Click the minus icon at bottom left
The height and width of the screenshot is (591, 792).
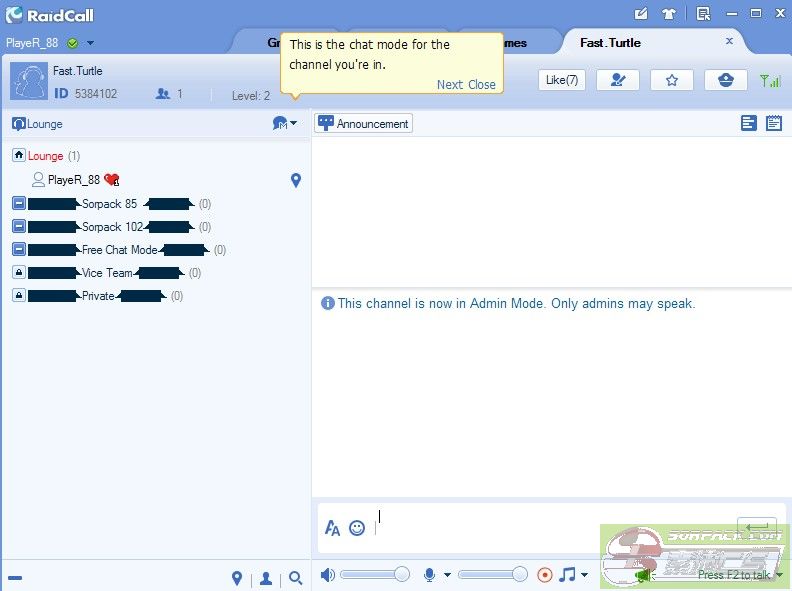pos(15,578)
